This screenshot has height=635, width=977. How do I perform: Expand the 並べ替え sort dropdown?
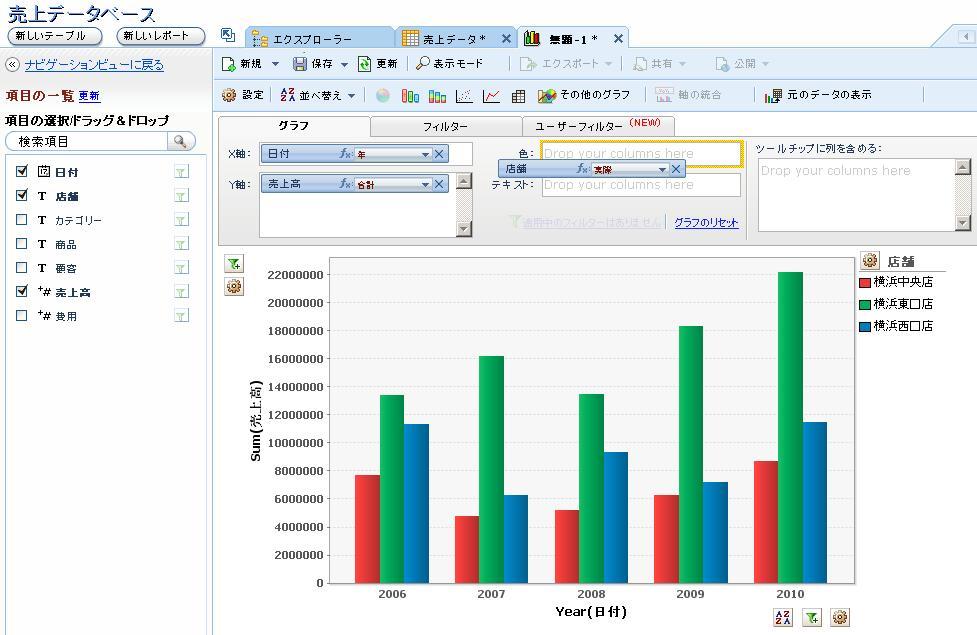coord(351,96)
